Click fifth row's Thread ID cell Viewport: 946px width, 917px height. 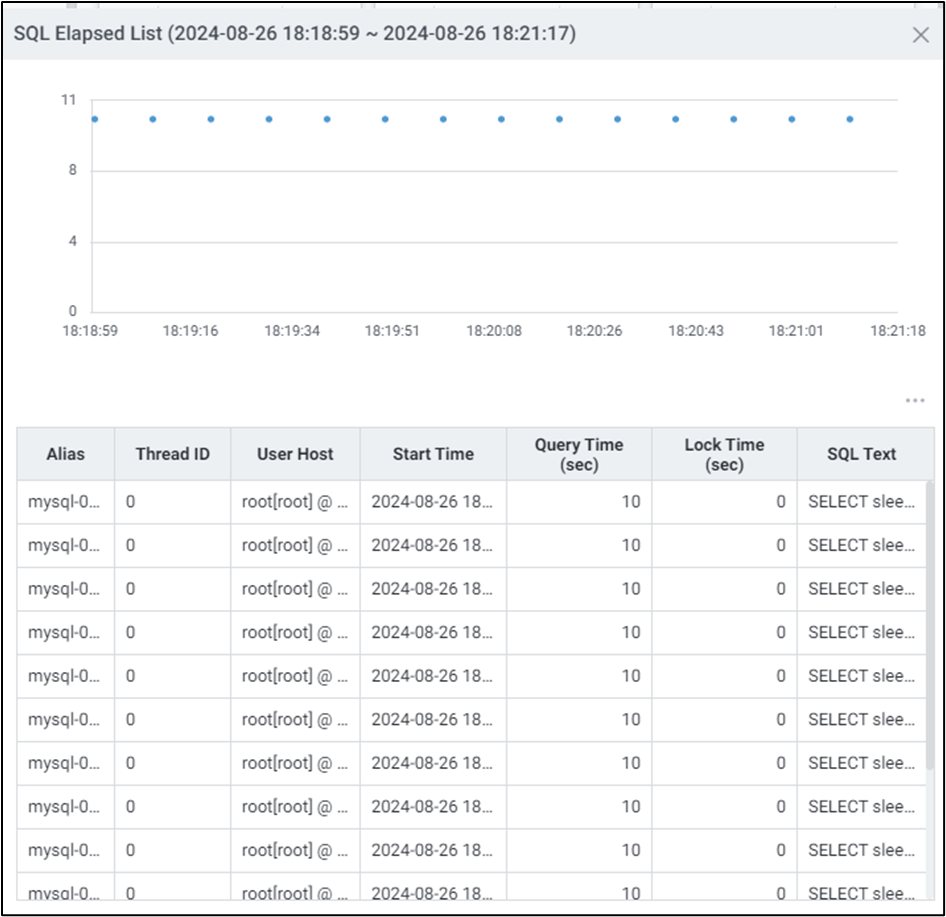(x=172, y=676)
